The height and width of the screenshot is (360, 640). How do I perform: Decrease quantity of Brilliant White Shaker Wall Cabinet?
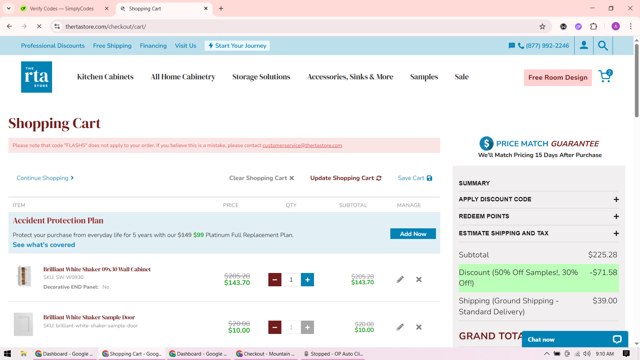[x=275, y=280]
